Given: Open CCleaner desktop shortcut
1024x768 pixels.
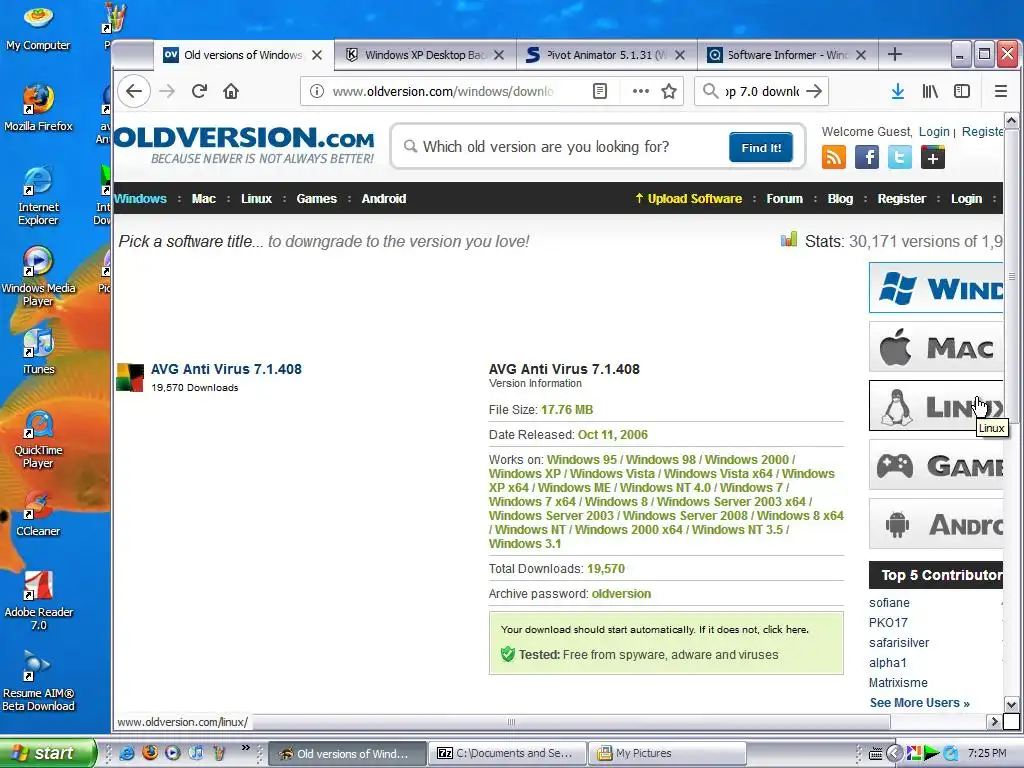Looking at the screenshot, I should (x=38, y=513).
